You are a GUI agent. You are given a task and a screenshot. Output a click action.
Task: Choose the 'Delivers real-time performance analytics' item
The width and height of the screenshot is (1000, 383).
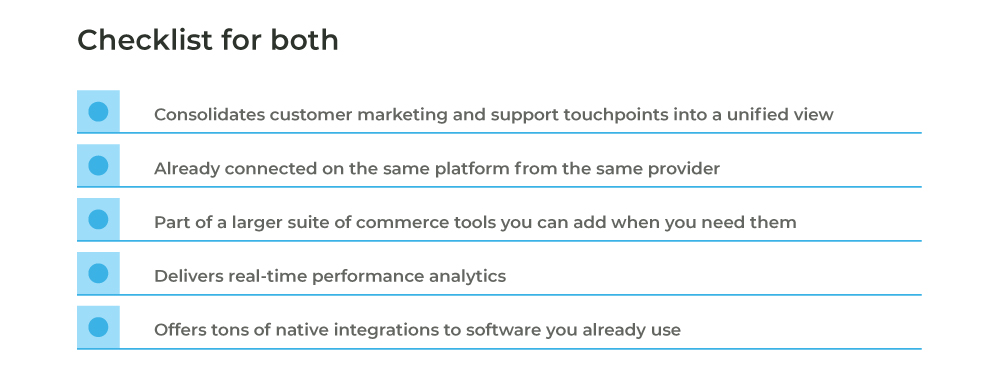pyautogui.click(x=330, y=277)
